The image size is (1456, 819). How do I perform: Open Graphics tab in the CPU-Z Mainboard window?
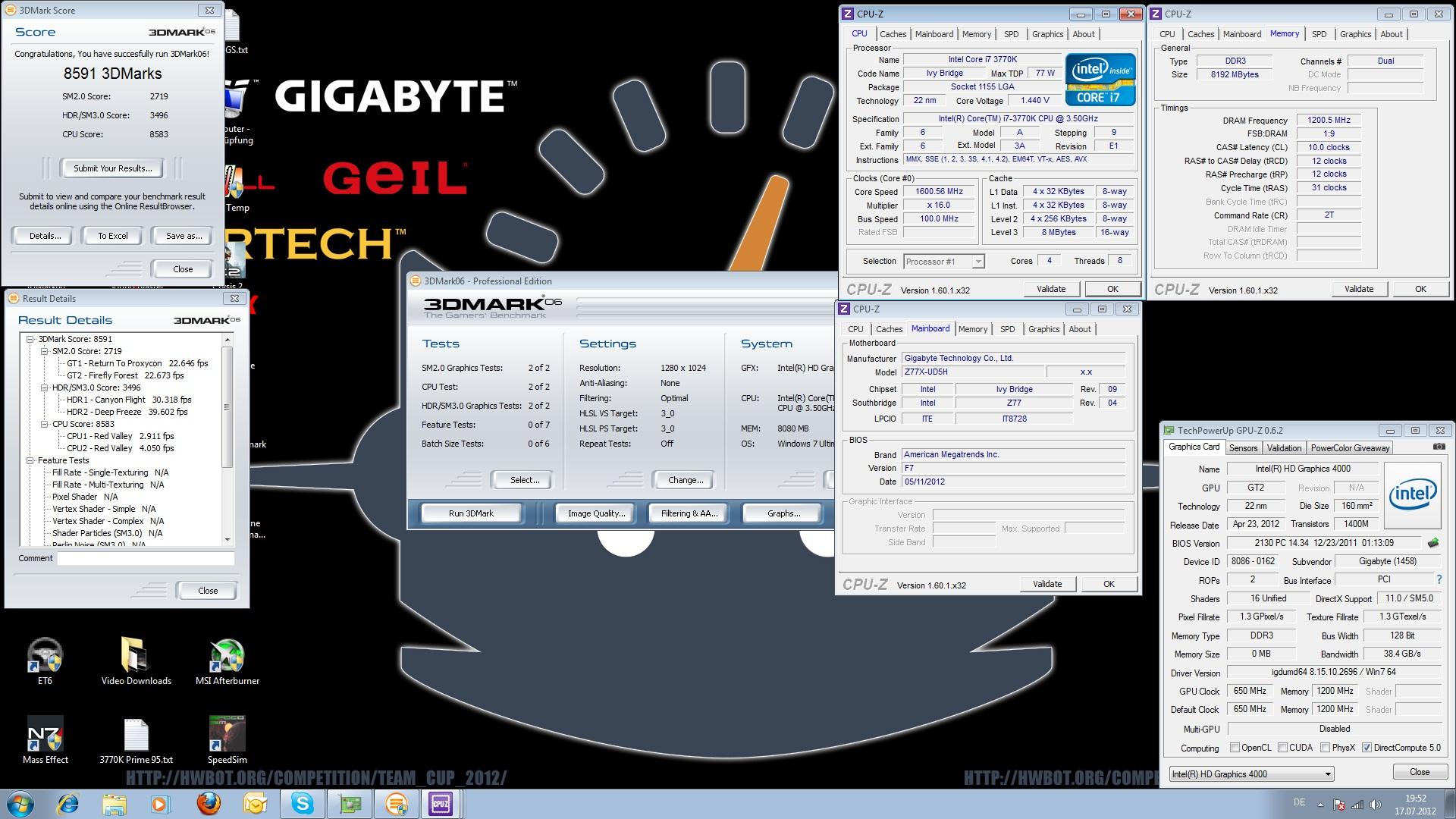pyautogui.click(x=1043, y=329)
